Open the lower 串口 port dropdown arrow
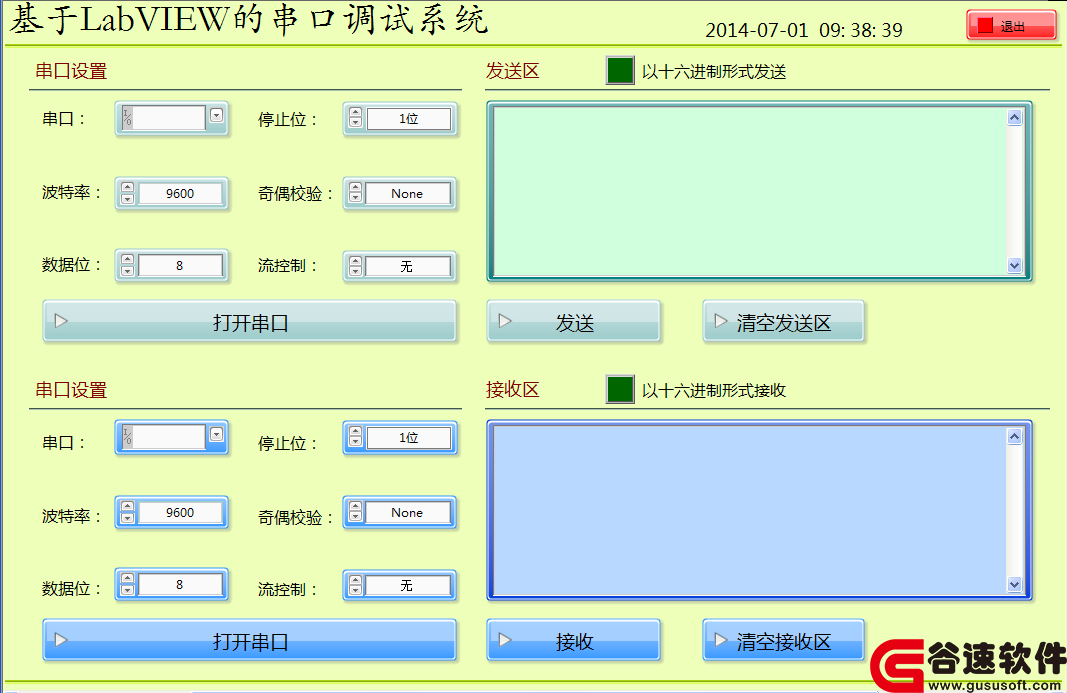This screenshot has width=1067, height=693. pos(216,434)
